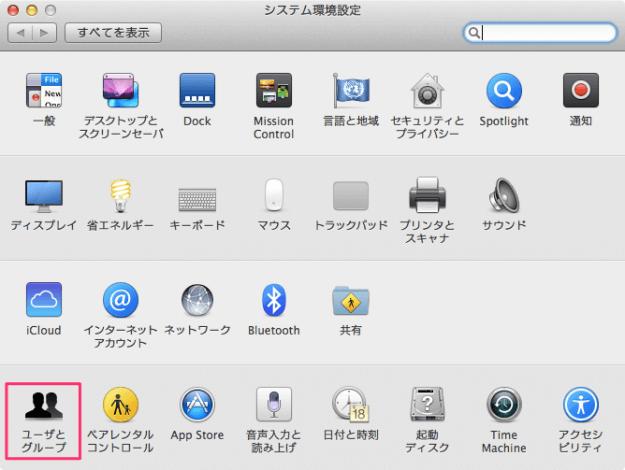Open サウンド speaker icon

coord(504,195)
